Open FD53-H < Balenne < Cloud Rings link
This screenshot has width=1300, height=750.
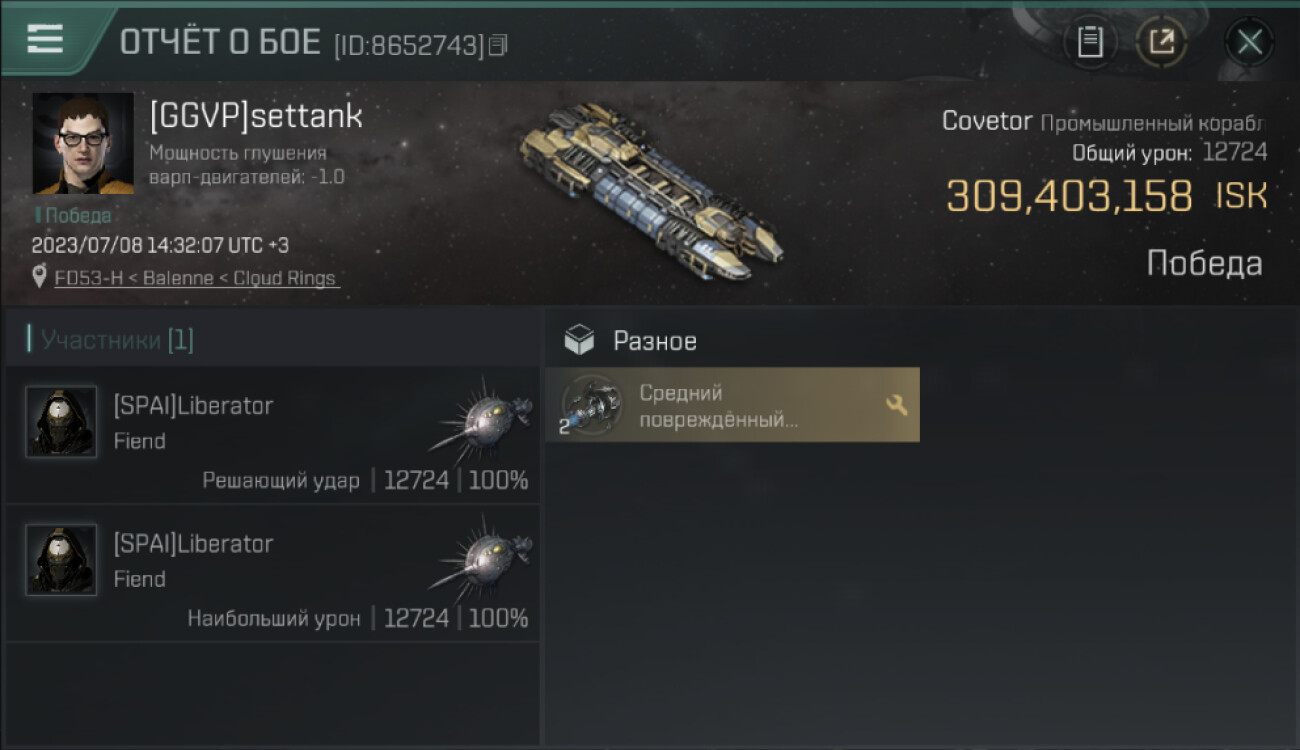(x=196, y=278)
